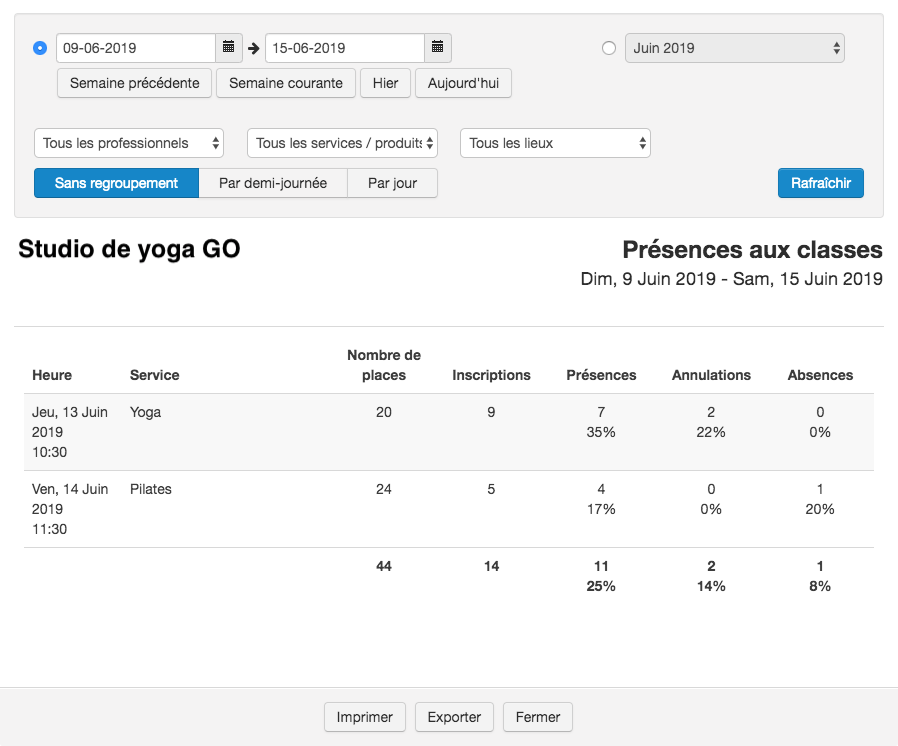Image resolution: width=898 pixels, height=746 pixels.
Task: Click the Semaine précédente button
Action: pyautogui.click(x=135, y=84)
